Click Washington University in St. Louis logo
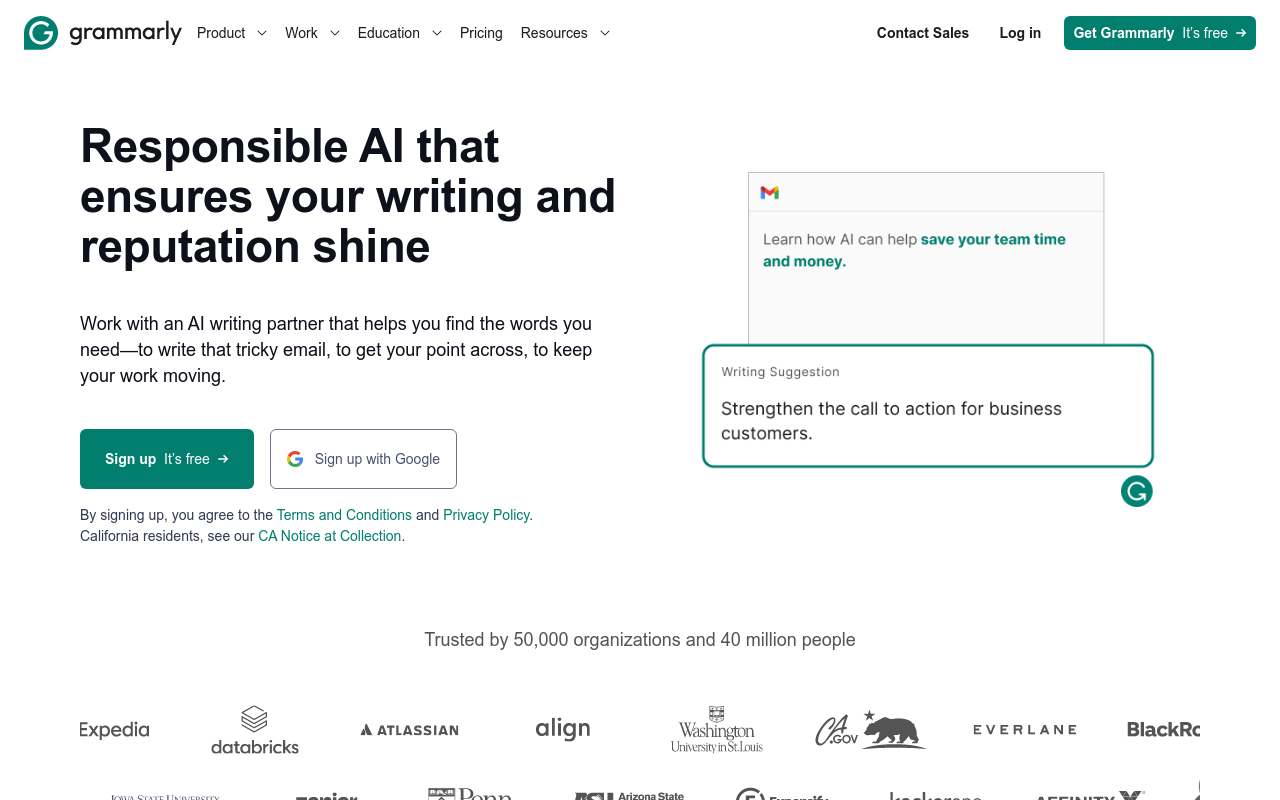Image resolution: width=1280 pixels, height=800 pixels. [x=717, y=729]
